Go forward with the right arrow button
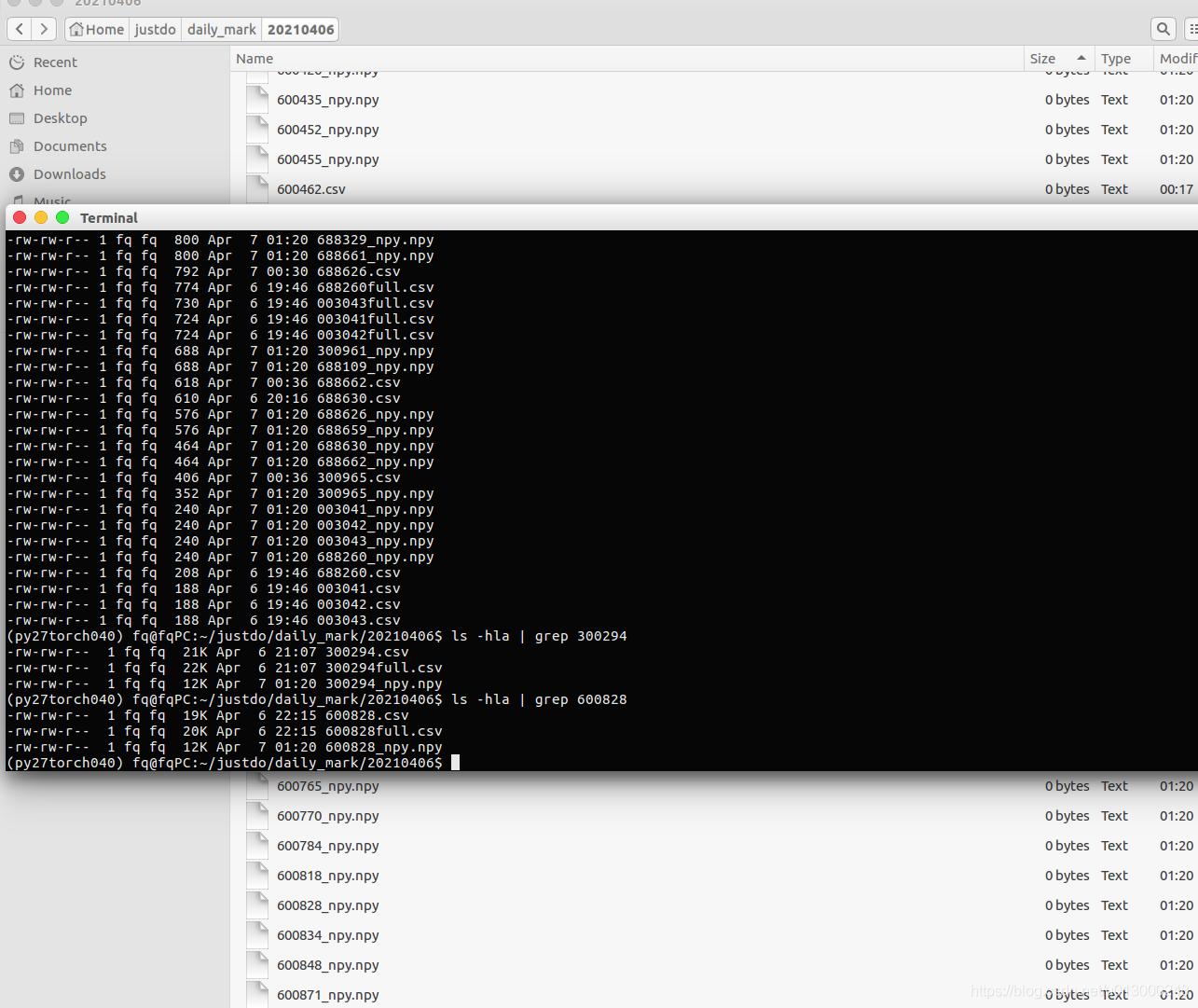This screenshot has width=1198, height=1008. [x=44, y=29]
